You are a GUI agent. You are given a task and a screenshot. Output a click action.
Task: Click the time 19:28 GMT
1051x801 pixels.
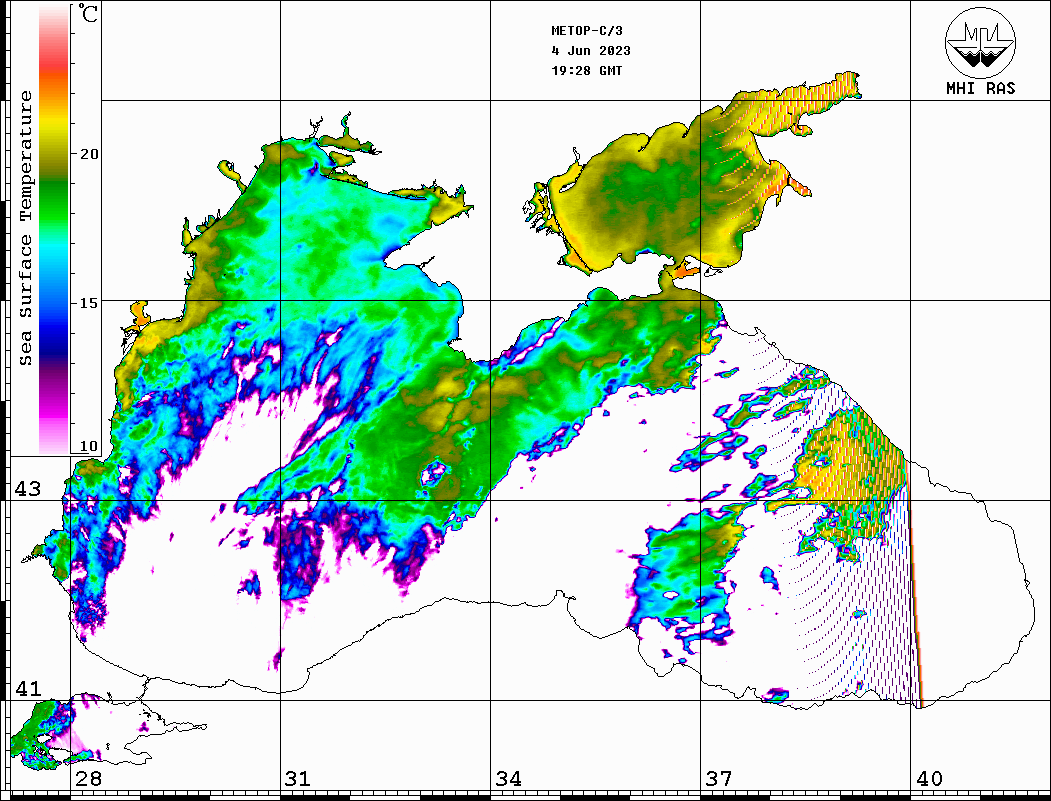[x=587, y=71]
